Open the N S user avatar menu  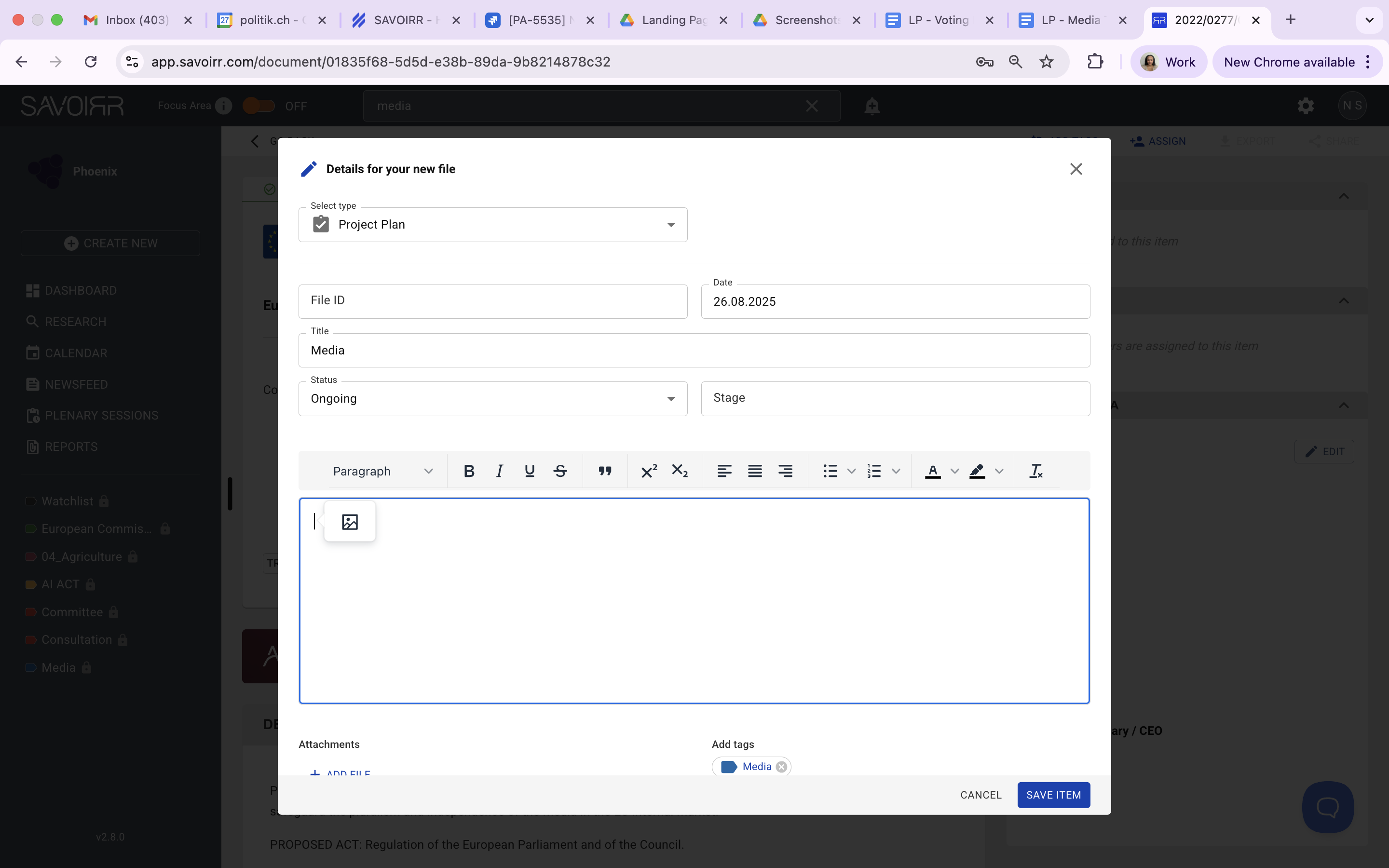click(1352, 106)
